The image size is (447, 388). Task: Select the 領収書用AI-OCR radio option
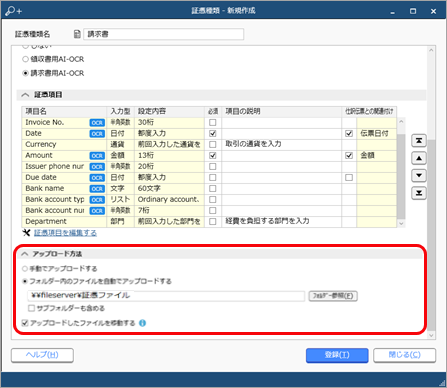[25, 59]
